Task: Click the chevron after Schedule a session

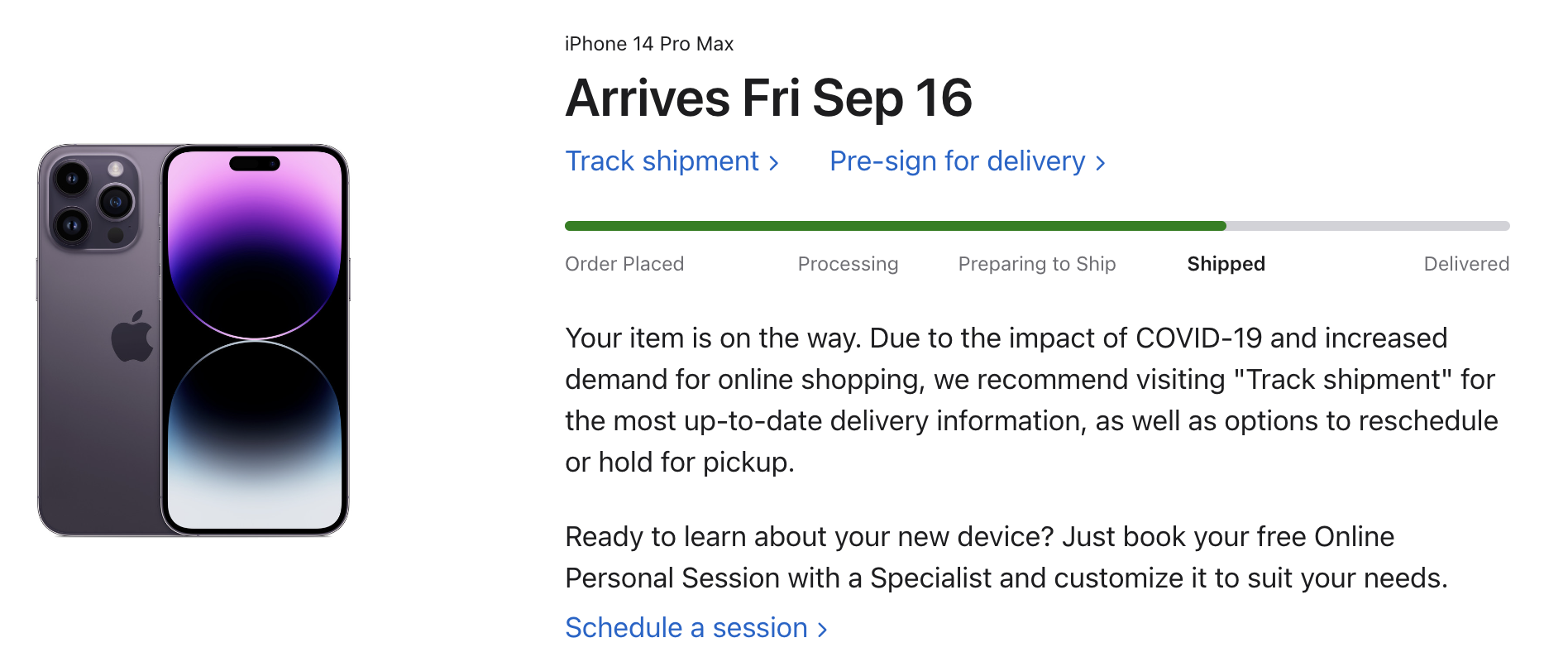Action: (822, 630)
